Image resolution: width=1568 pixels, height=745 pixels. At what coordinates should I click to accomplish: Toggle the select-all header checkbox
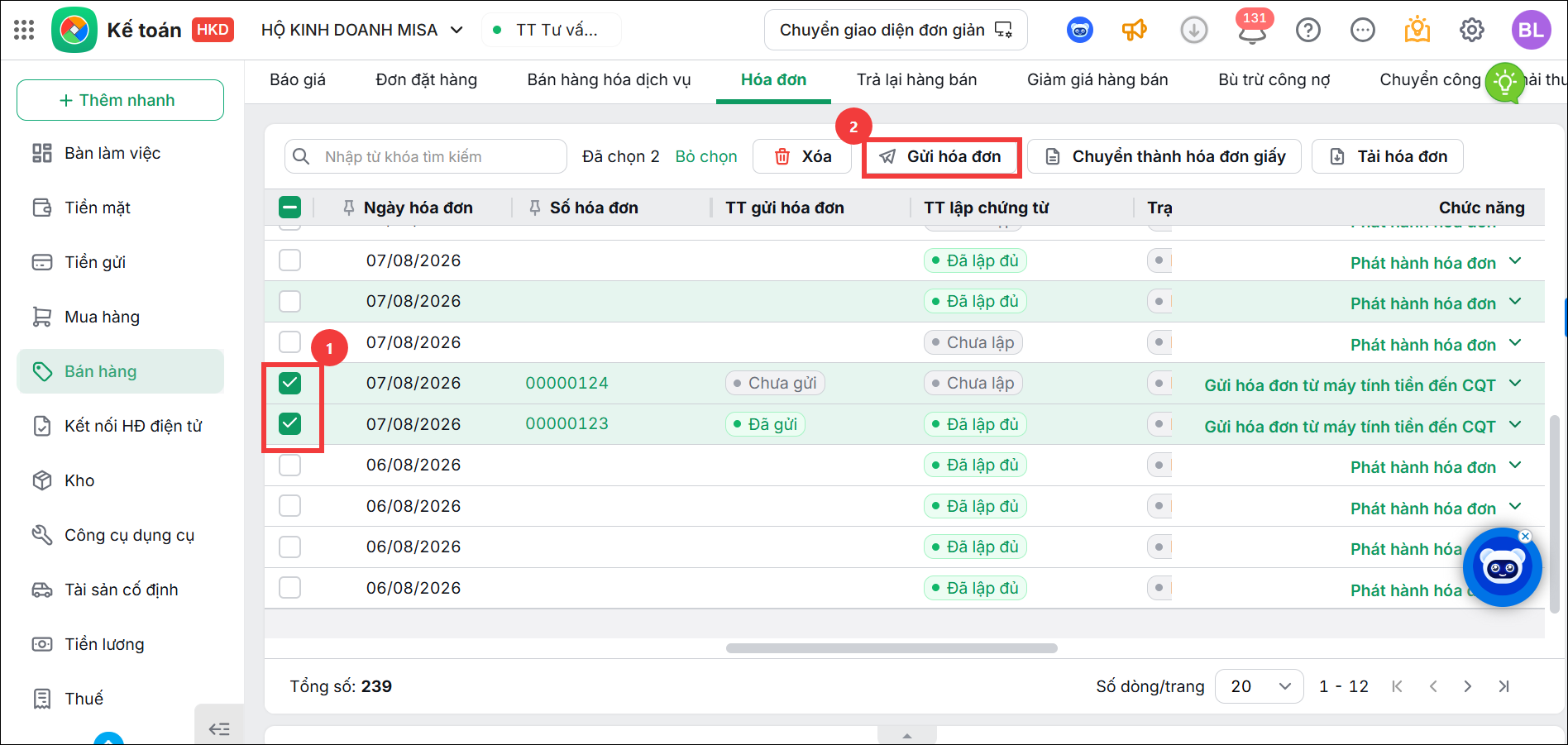click(x=290, y=208)
